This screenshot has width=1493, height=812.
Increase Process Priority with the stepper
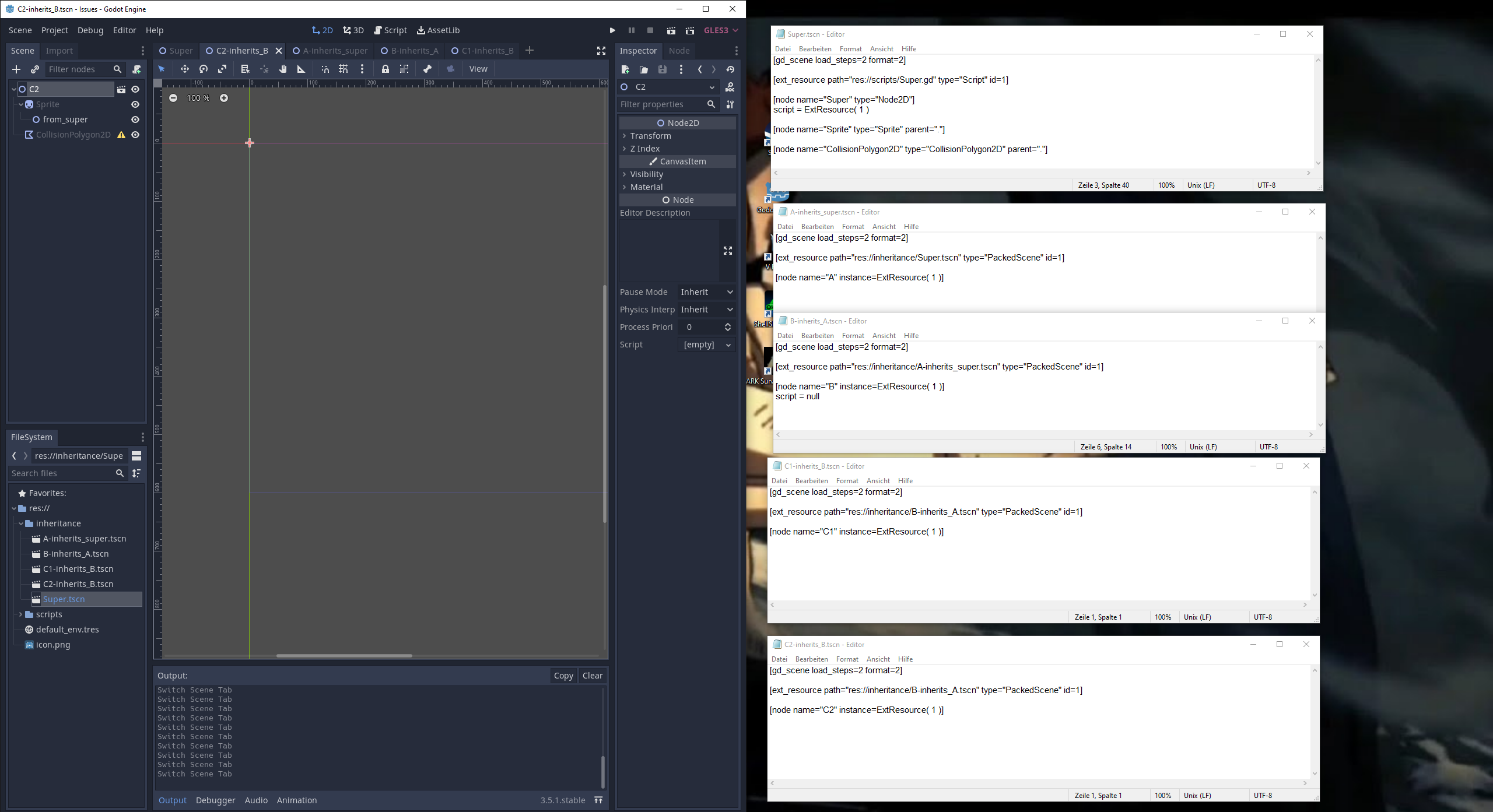[727, 324]
